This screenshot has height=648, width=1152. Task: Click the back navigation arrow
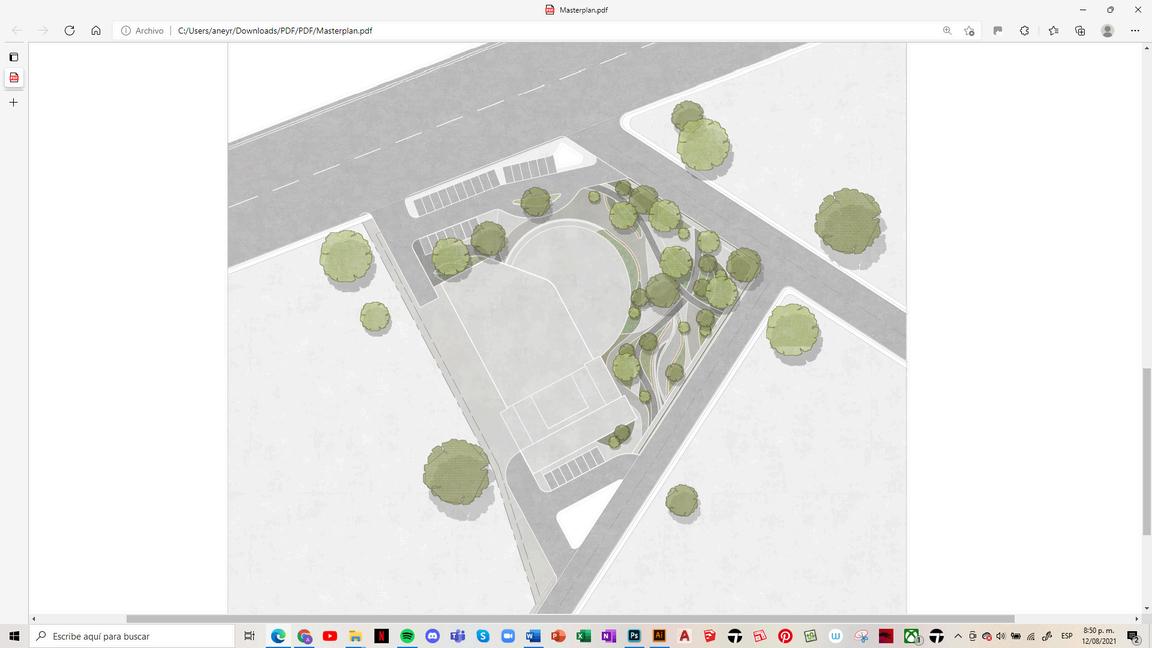coord(17,31)
